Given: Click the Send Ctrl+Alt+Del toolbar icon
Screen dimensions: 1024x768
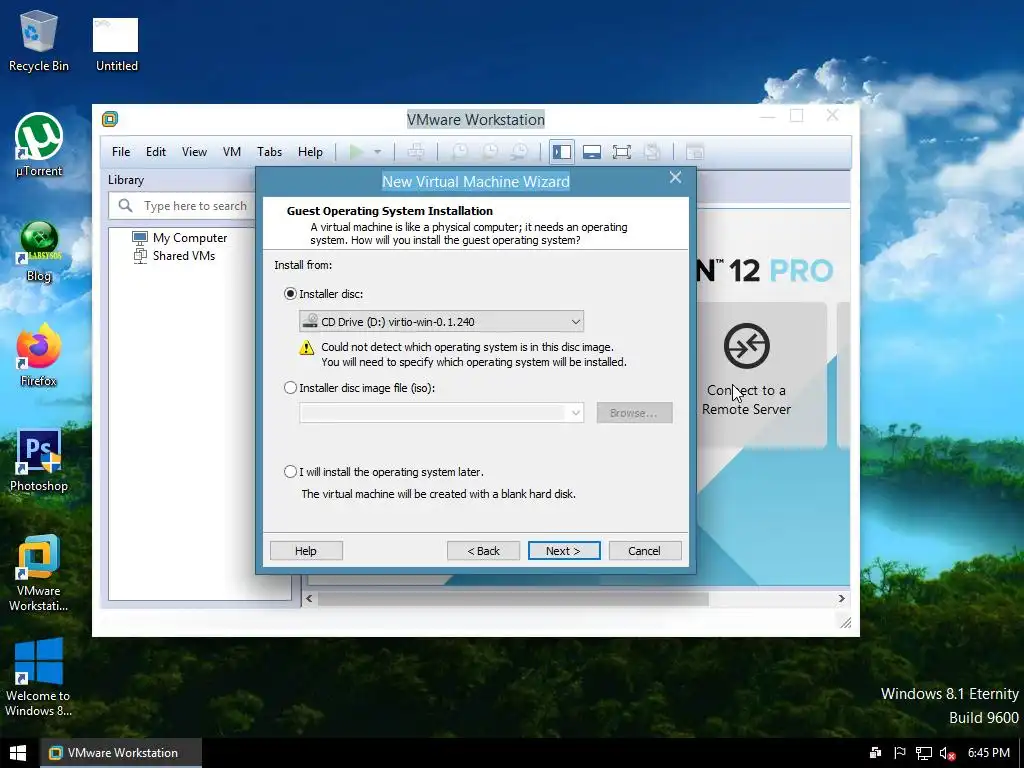Looking at the screenshot, I should click(416, 152).
